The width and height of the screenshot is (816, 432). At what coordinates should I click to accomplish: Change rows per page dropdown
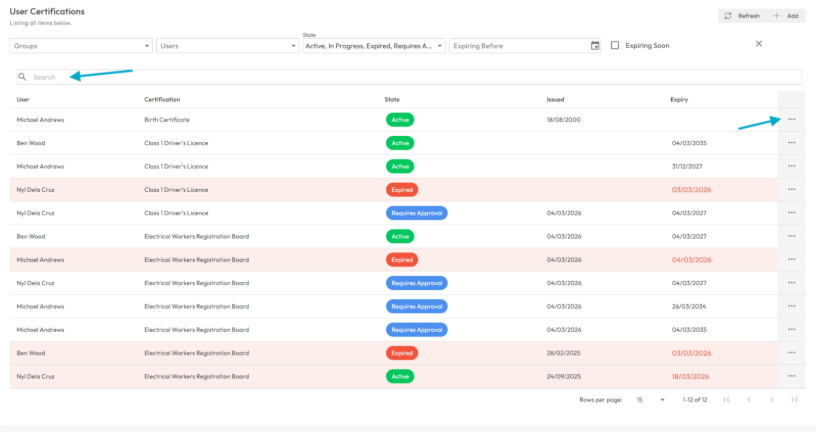[x=651, y=400]
